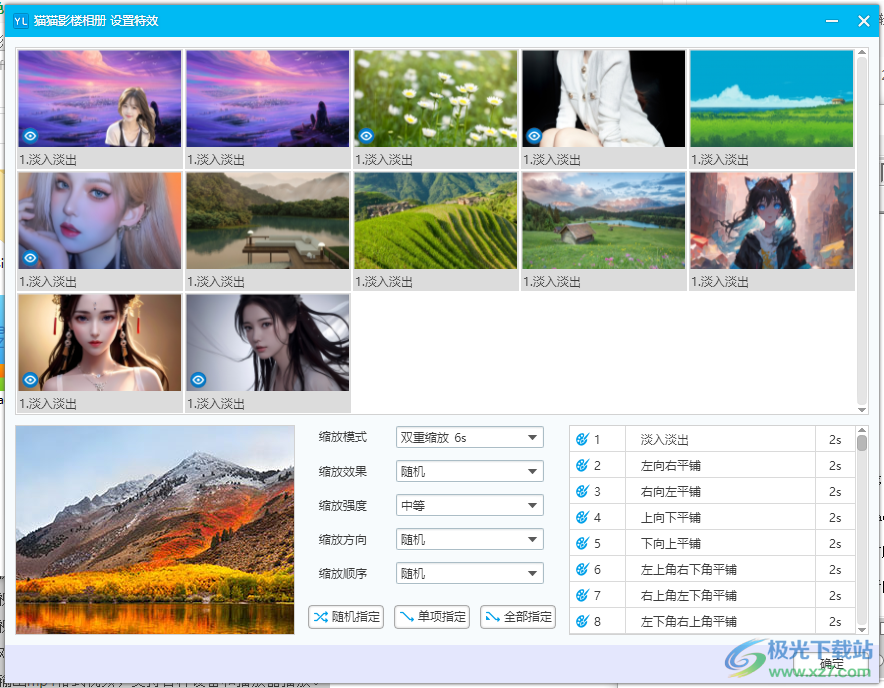This screenshot has height=688, width=884.
Task: Click the effect icon beside 右向左平铺
Action: [582, 491]
